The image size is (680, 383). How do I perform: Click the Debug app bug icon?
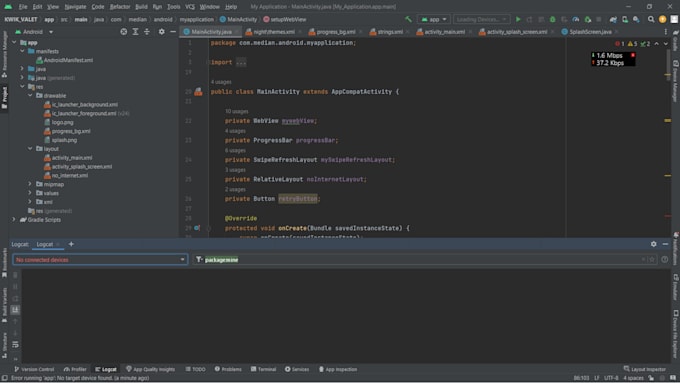click(x=552, y=19)
